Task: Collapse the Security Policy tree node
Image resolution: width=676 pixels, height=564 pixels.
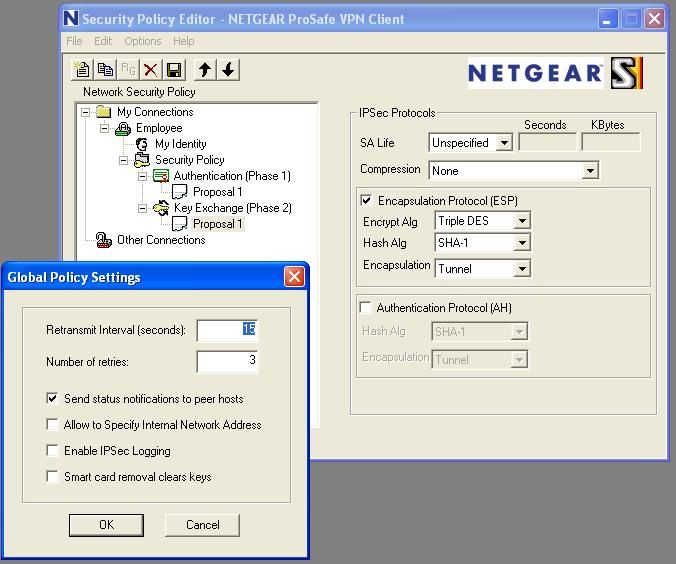Action: 123,160
